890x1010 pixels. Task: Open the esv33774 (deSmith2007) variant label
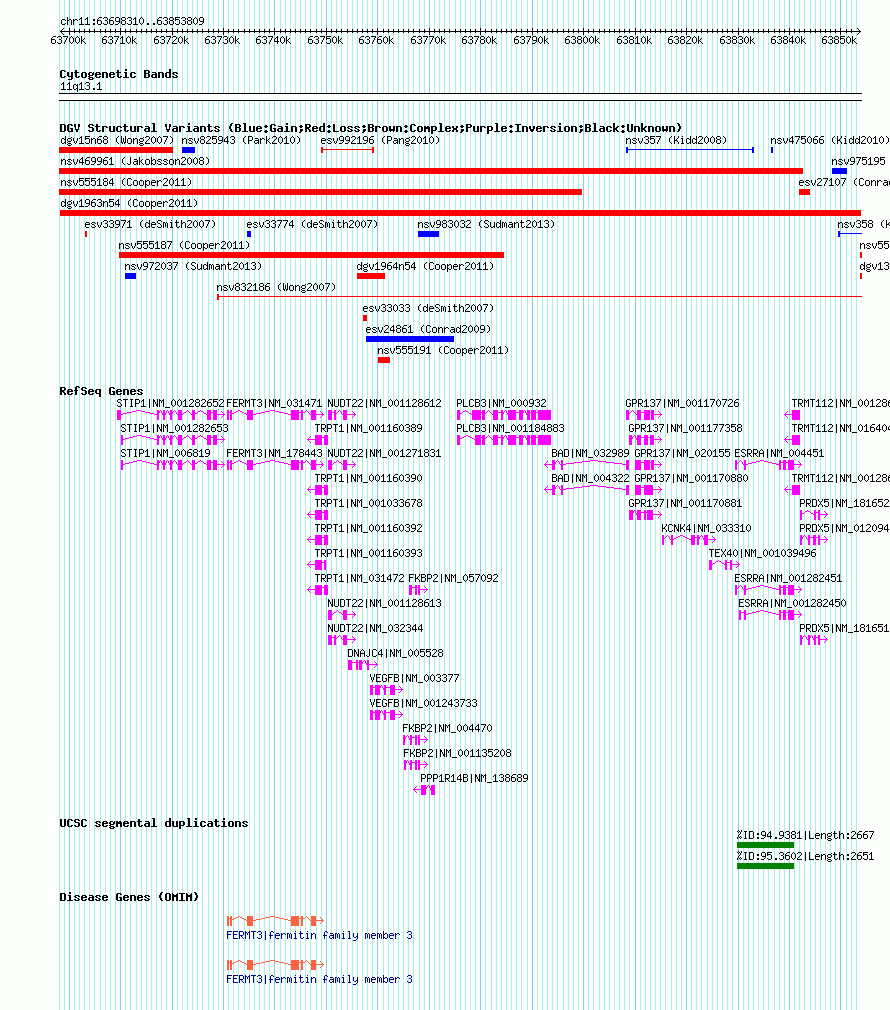(x=312, y=224)
